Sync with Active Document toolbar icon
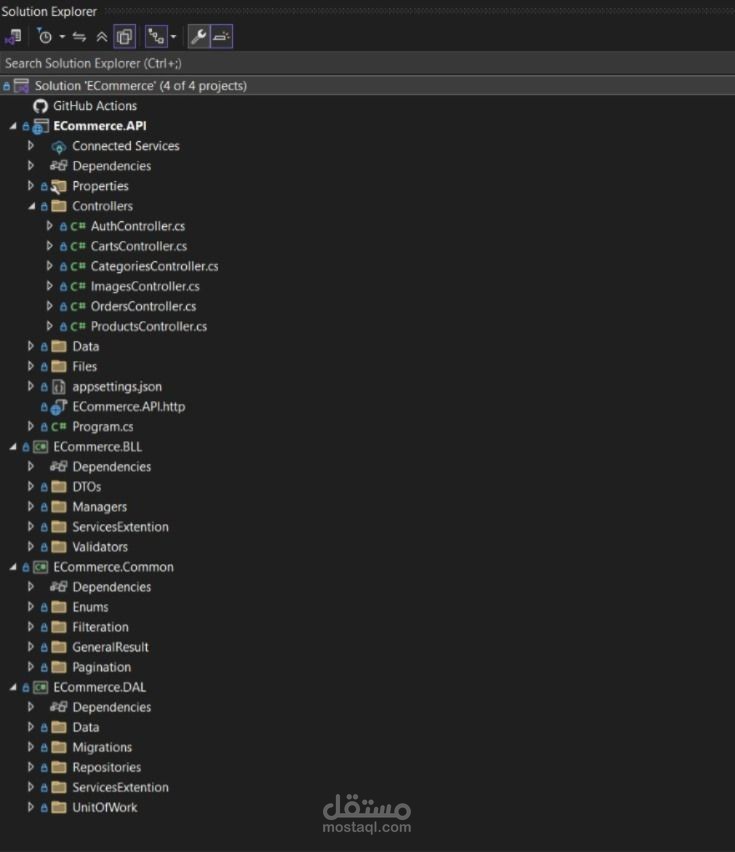Screen dimensions: 735x852 (x=79, y=37)
